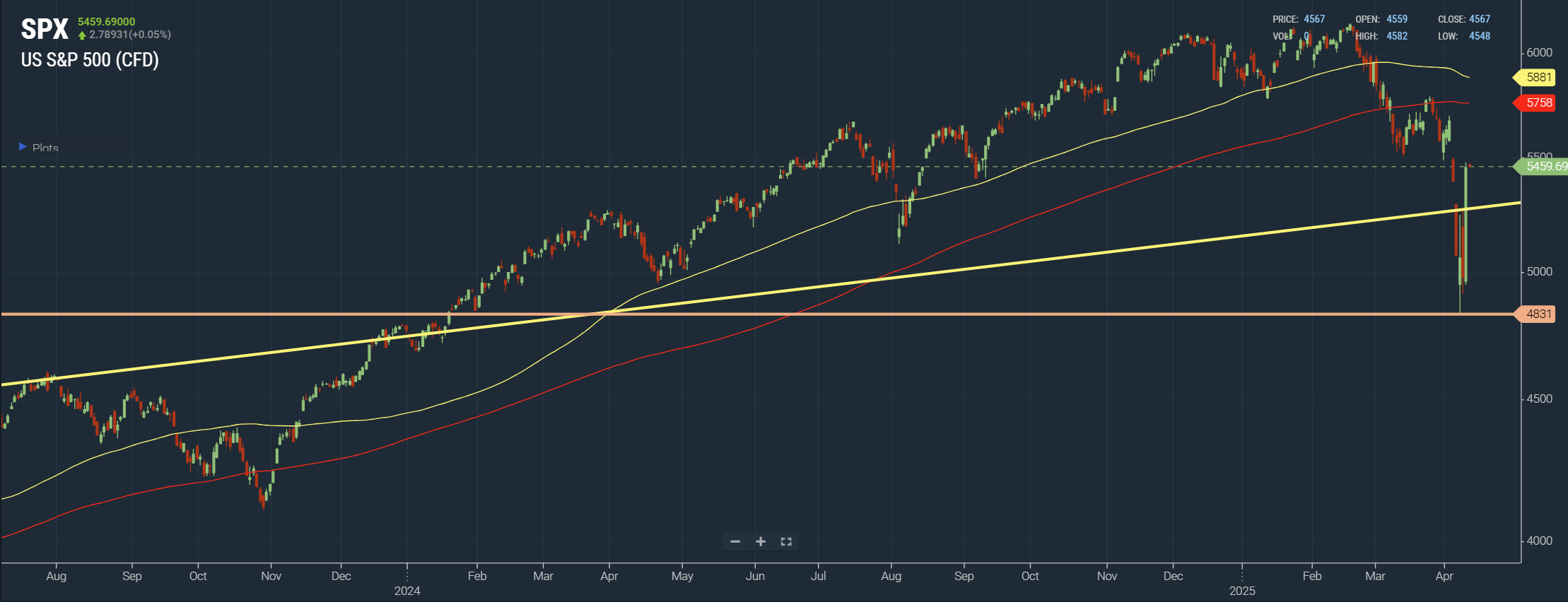The image size is (1568, 602).
Task: Click the 2.78931(+0.05%) change value
Action: click(x=130, y=35)
